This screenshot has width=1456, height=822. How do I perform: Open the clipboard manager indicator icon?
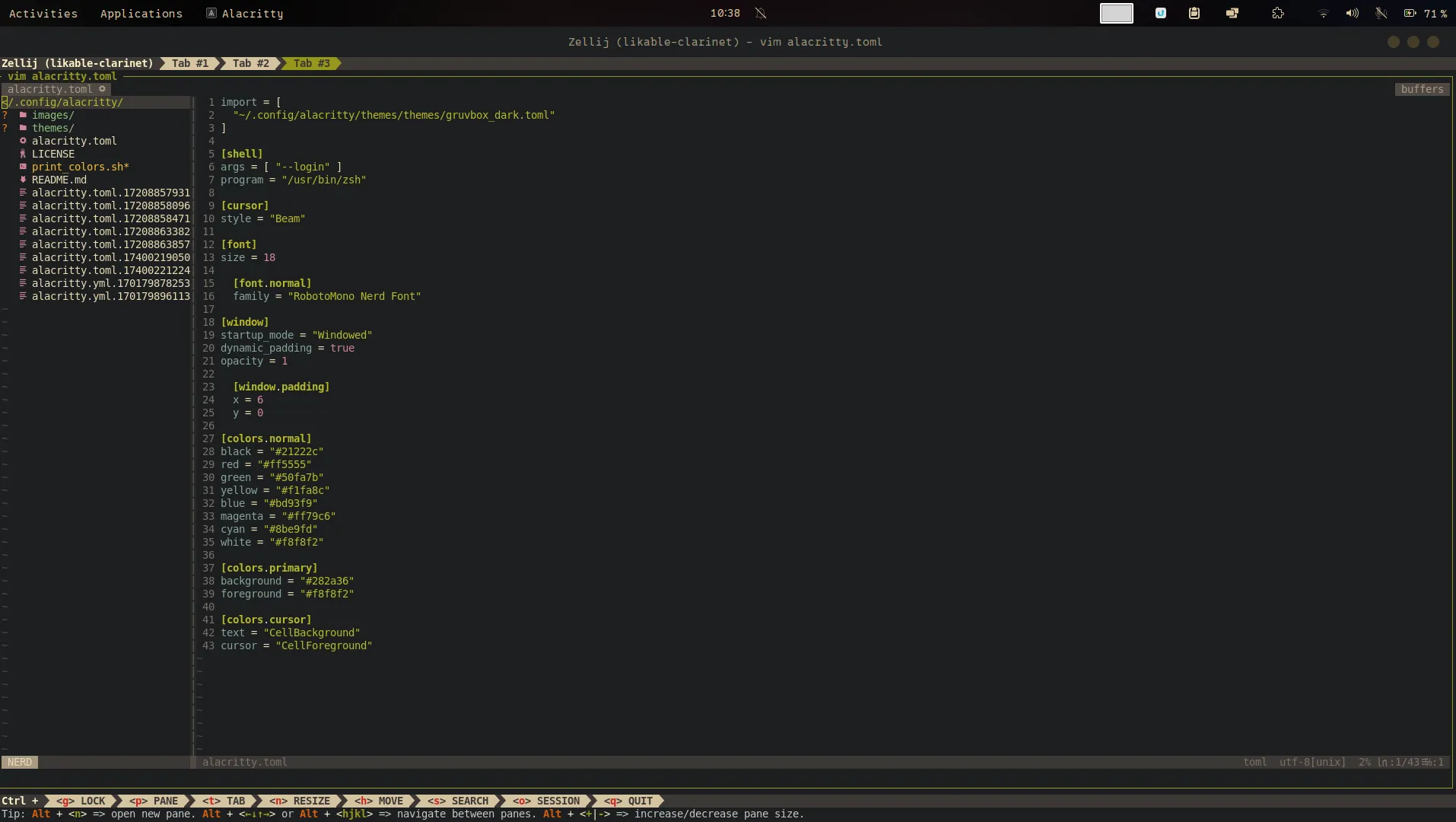point(1194,13)
